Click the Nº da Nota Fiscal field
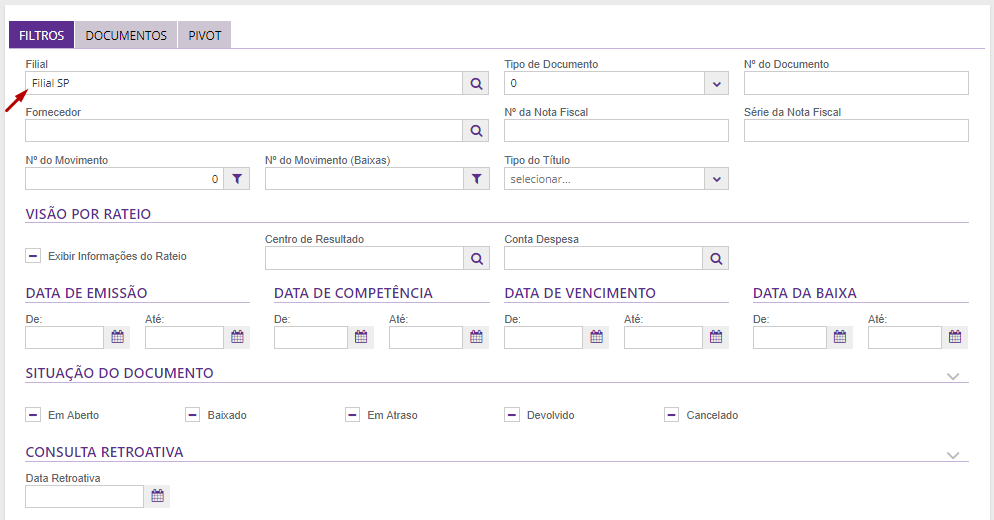994x520 pixels. (x=616, y=131)
